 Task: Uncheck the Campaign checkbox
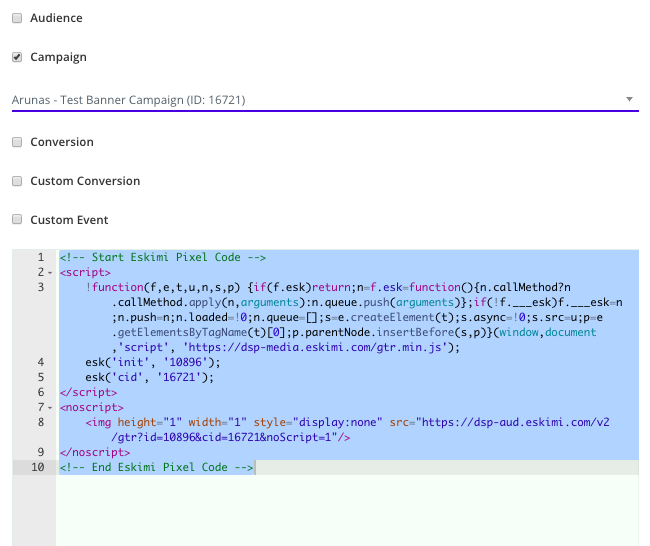pyautogui.click(x=17, y=57)
